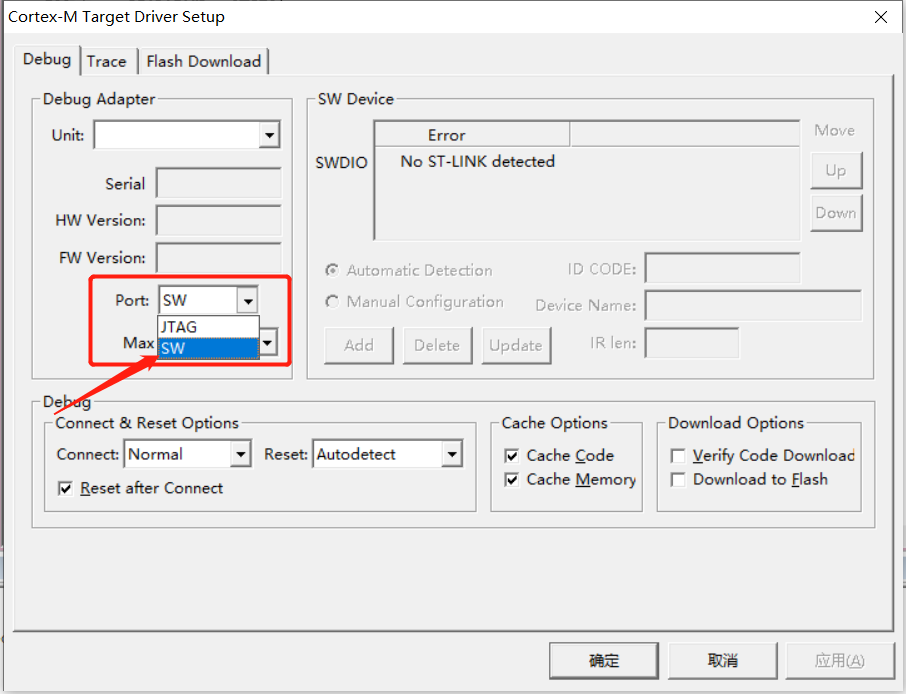Expand the Max clock dropdown arrow
The image size is (906, 694).
(268, 343)
